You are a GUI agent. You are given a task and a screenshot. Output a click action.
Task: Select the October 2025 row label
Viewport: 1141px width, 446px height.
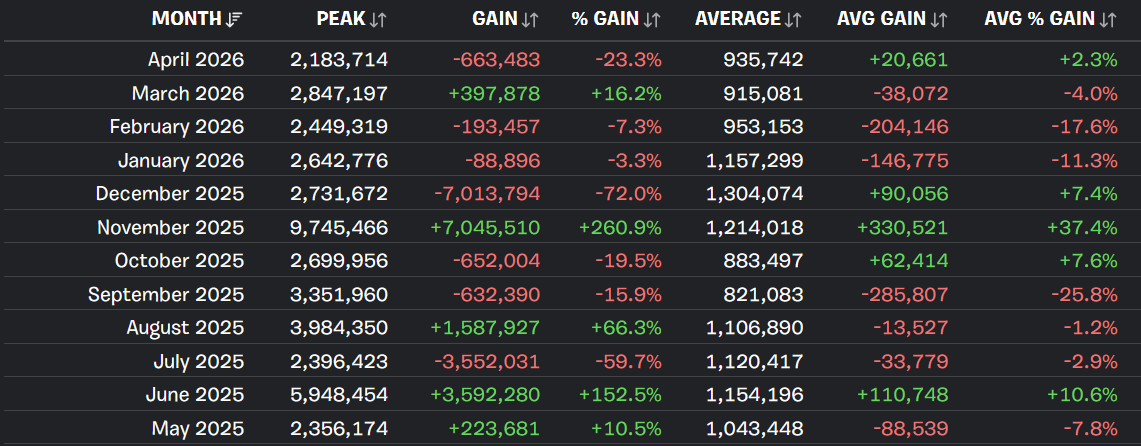coord(180,261)
